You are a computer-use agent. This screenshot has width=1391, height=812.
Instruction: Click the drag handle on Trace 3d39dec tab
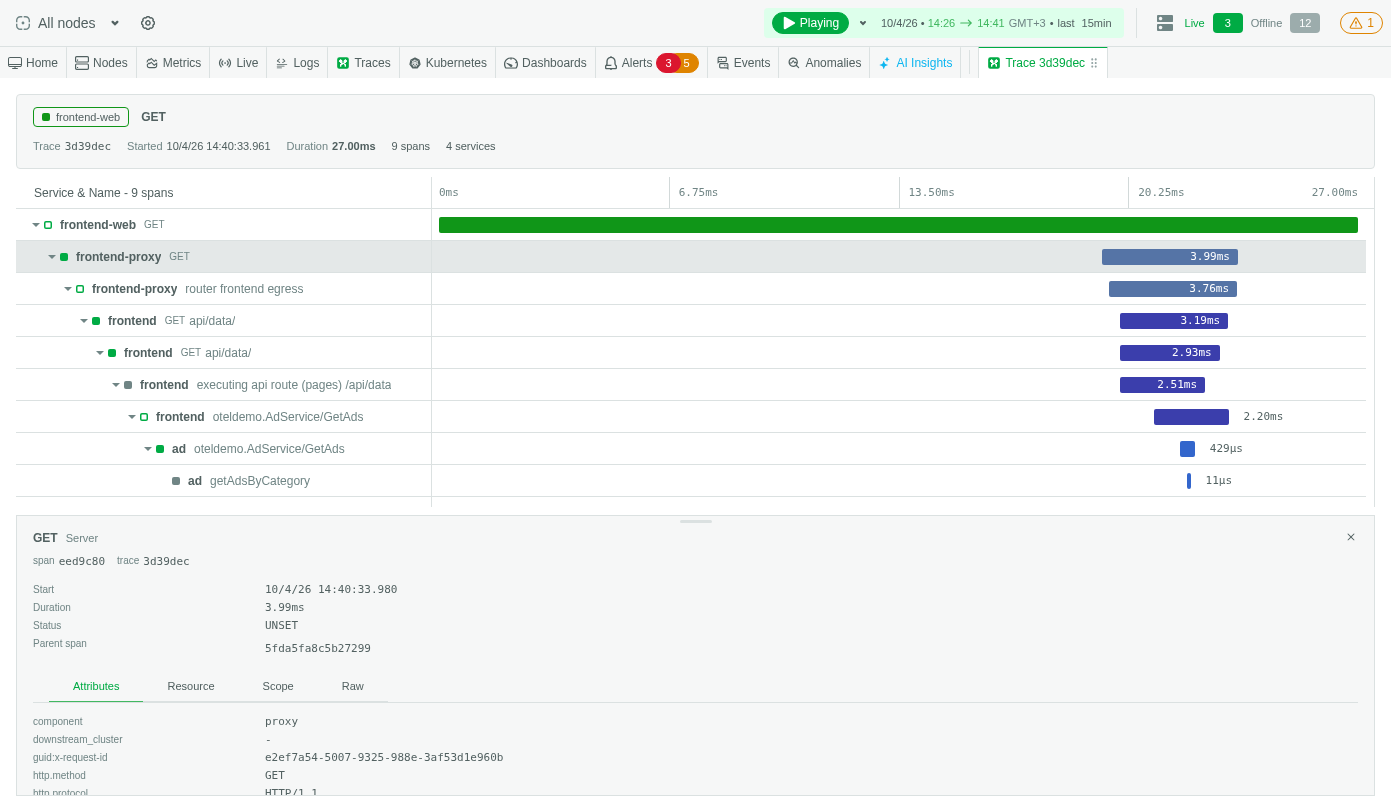click(1094, 63)
